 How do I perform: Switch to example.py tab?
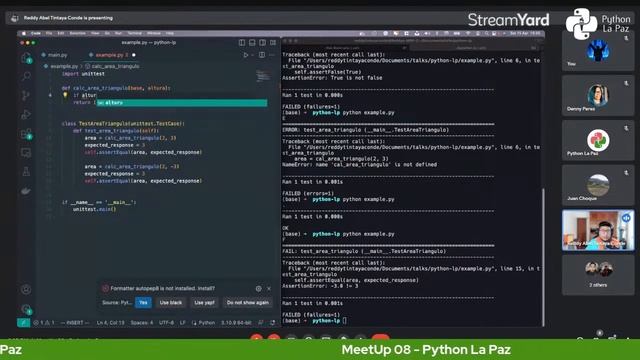(112, 55)
